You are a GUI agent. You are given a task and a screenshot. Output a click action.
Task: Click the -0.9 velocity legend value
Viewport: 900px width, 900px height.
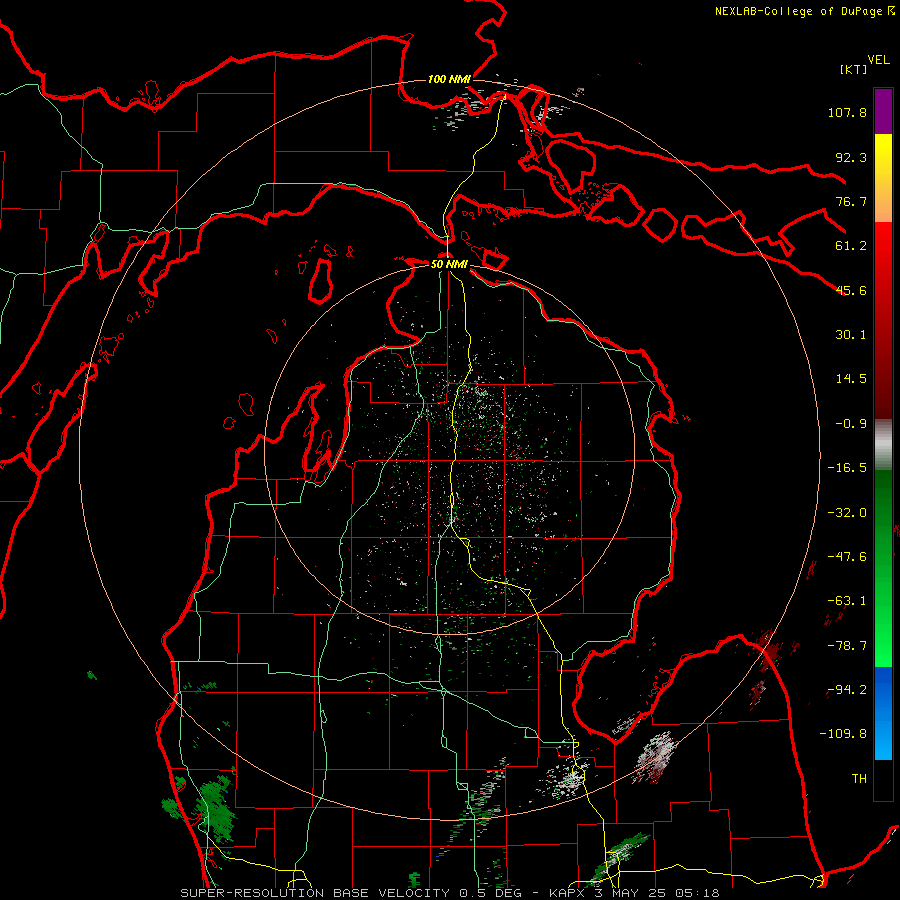[x=851, y=424]
